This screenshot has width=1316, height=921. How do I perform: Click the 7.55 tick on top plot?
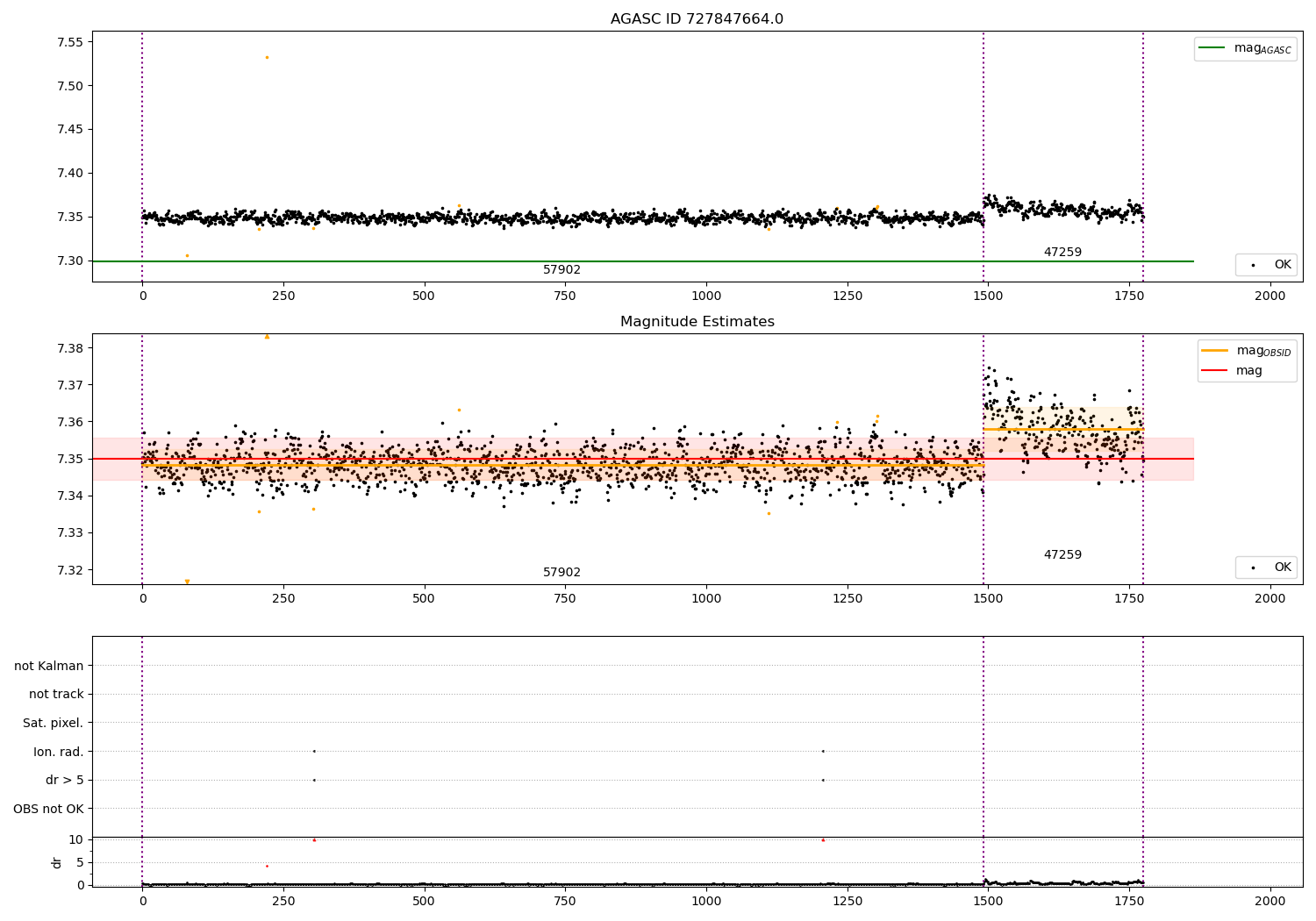pos(68,42)
